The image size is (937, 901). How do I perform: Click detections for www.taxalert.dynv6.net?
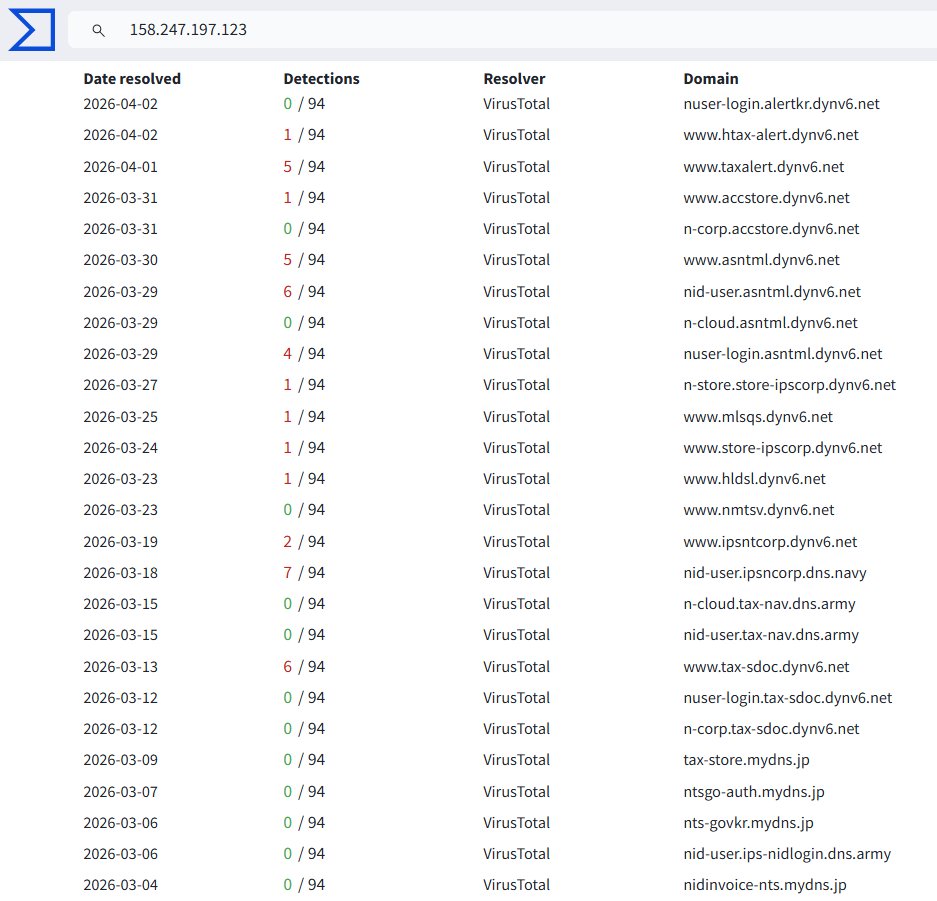click(304, 167)
